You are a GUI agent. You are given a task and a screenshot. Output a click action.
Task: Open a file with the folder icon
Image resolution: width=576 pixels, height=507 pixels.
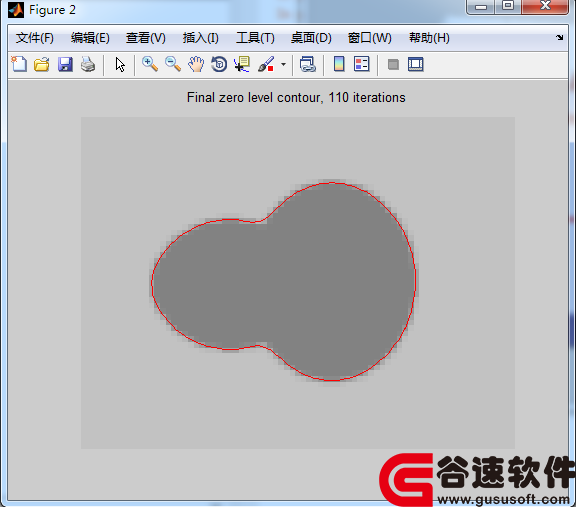[42, 64]
